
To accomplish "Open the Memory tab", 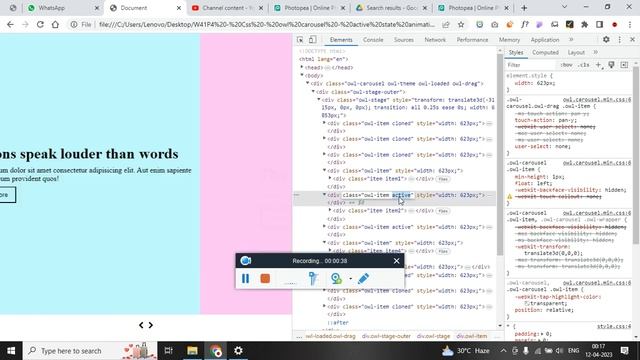I will tap(509, 40).
